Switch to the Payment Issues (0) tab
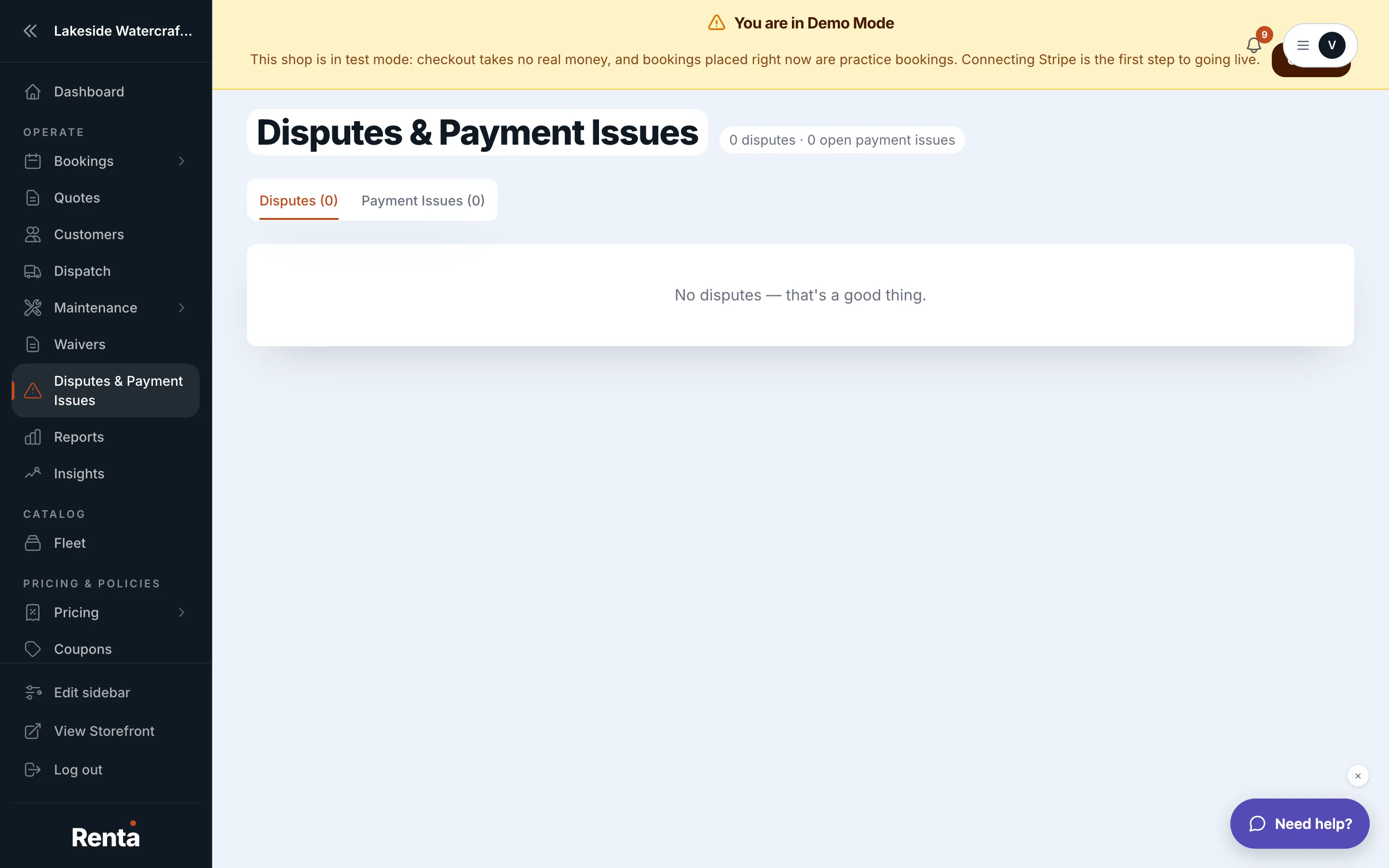1389x868 pixels. pos(423,201)
